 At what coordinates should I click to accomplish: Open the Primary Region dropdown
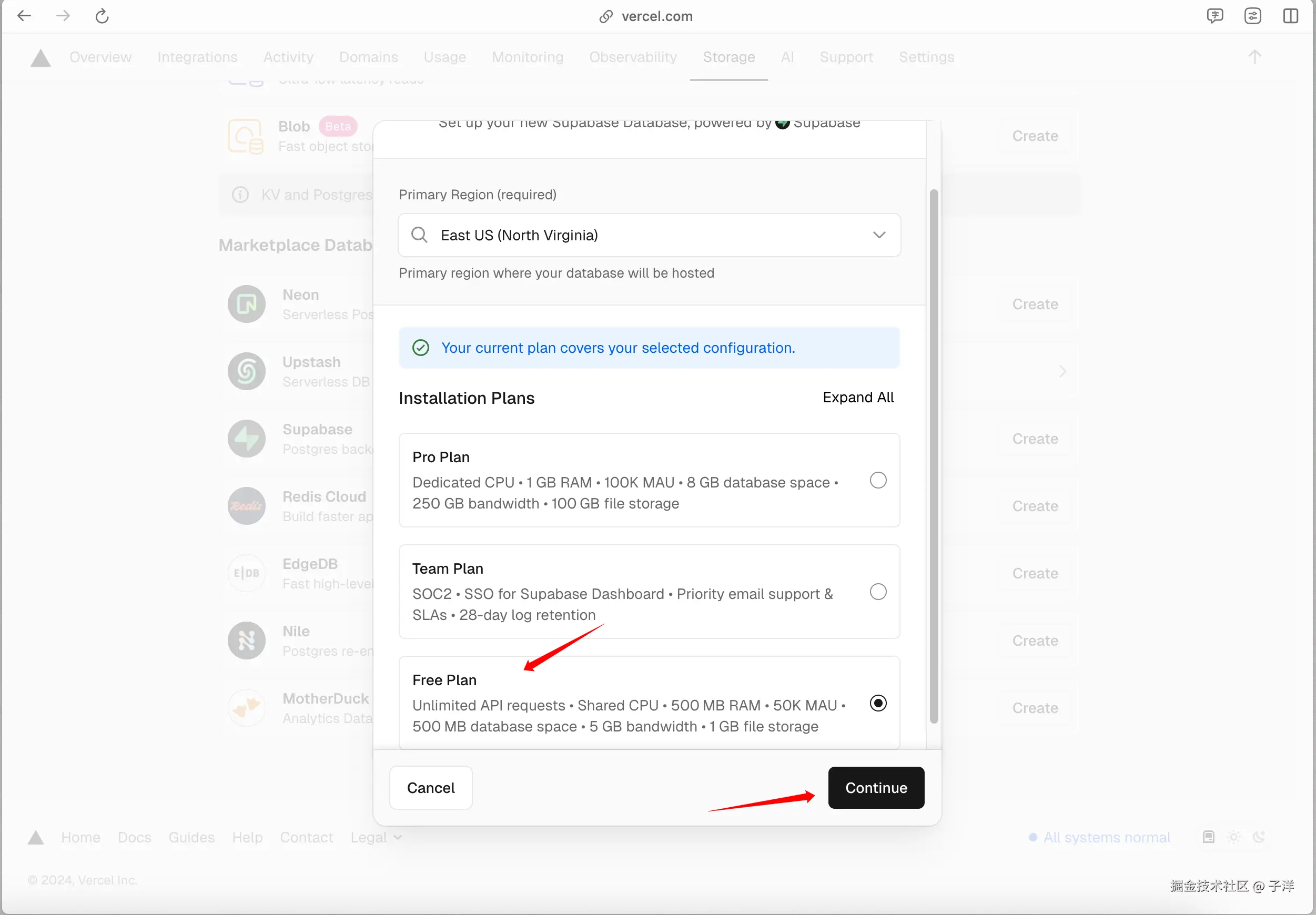coord(649,236)
